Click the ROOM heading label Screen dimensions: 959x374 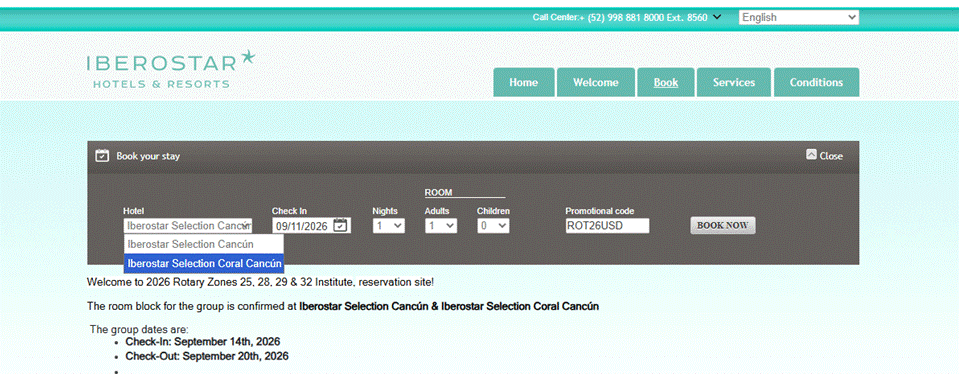click(x=439, y=192)
